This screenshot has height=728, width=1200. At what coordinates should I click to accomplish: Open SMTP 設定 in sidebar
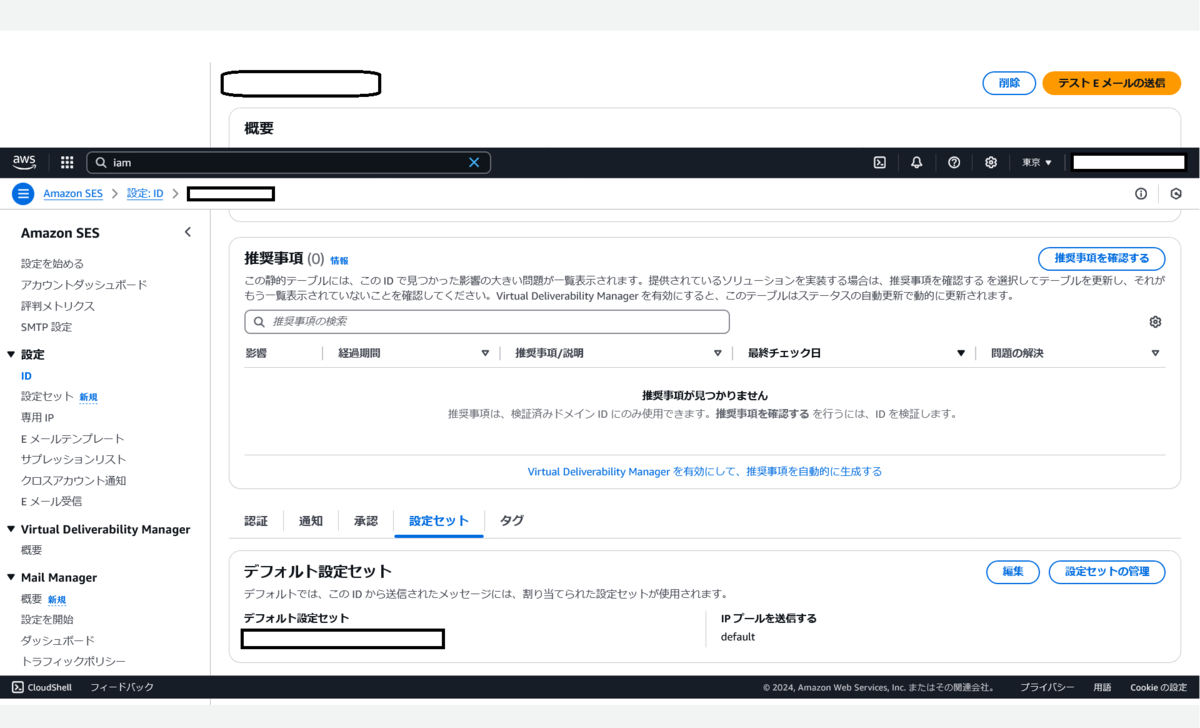click(46, 327)
